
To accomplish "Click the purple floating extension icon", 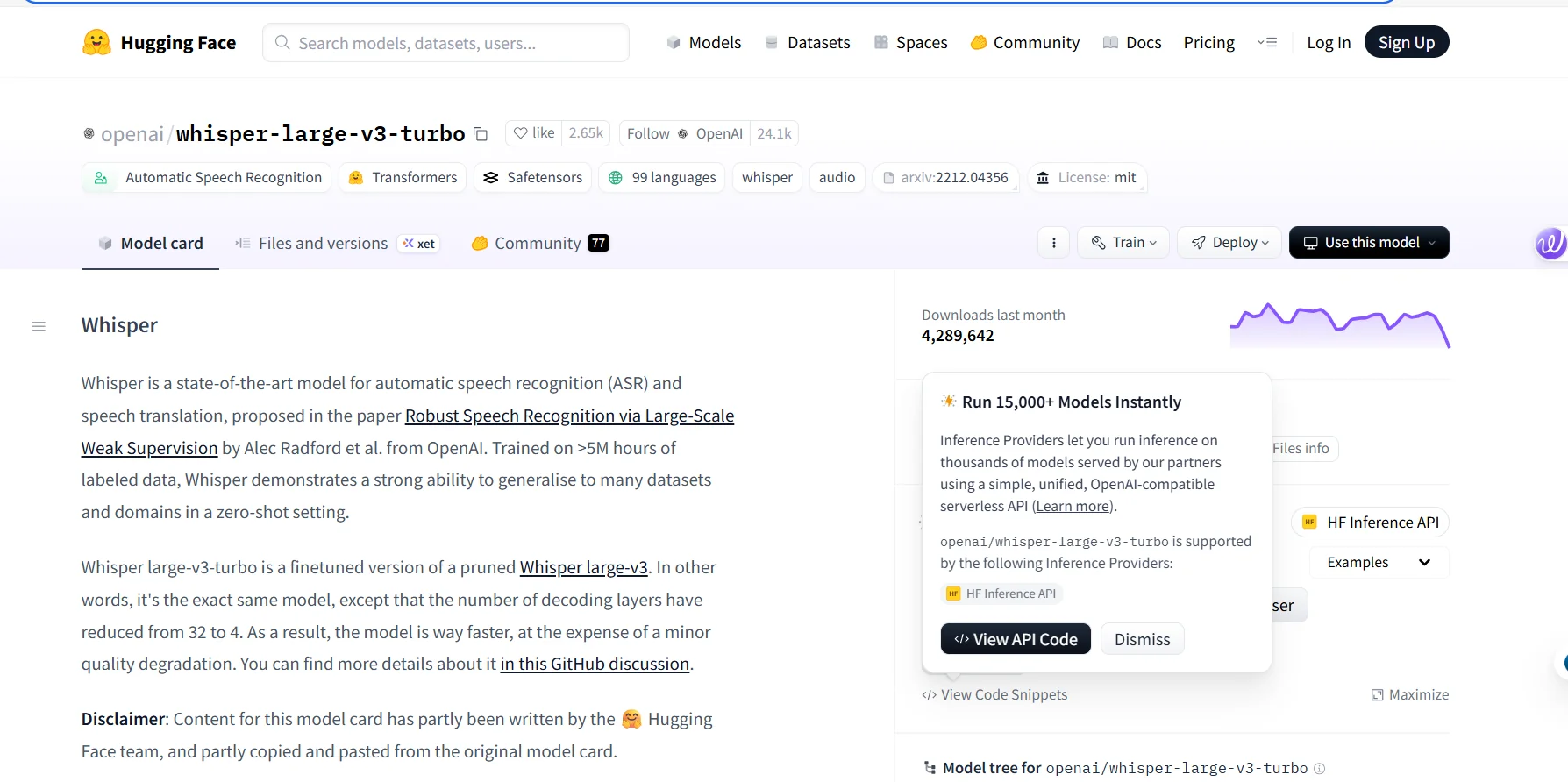I will point(1550,243).
